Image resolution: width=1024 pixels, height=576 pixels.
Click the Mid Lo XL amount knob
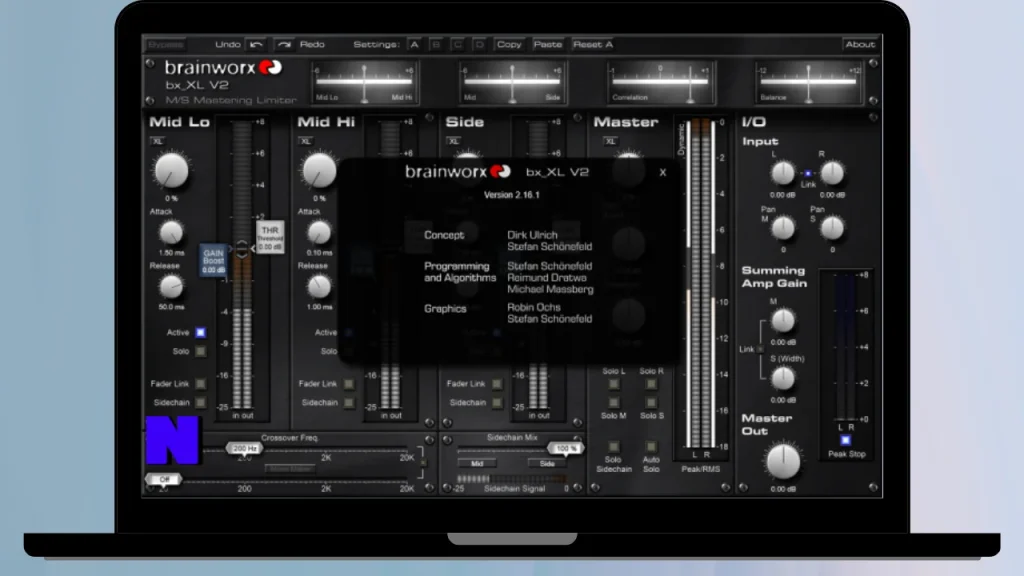(171, 170)
